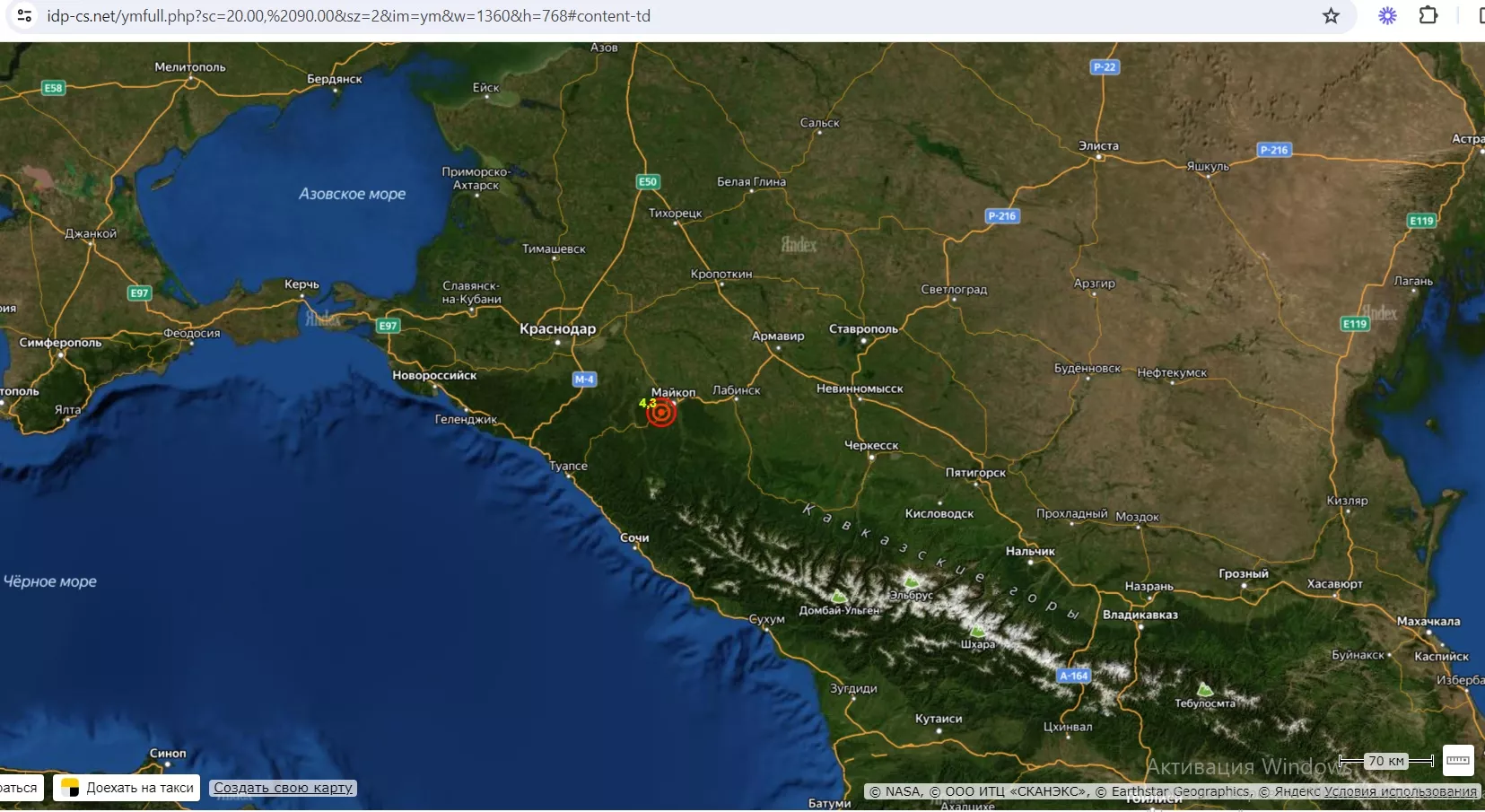Select the Тебулосмта mountain peak icon
The height and width of the screenshot is (812, 1485).
click(1205, 690)
